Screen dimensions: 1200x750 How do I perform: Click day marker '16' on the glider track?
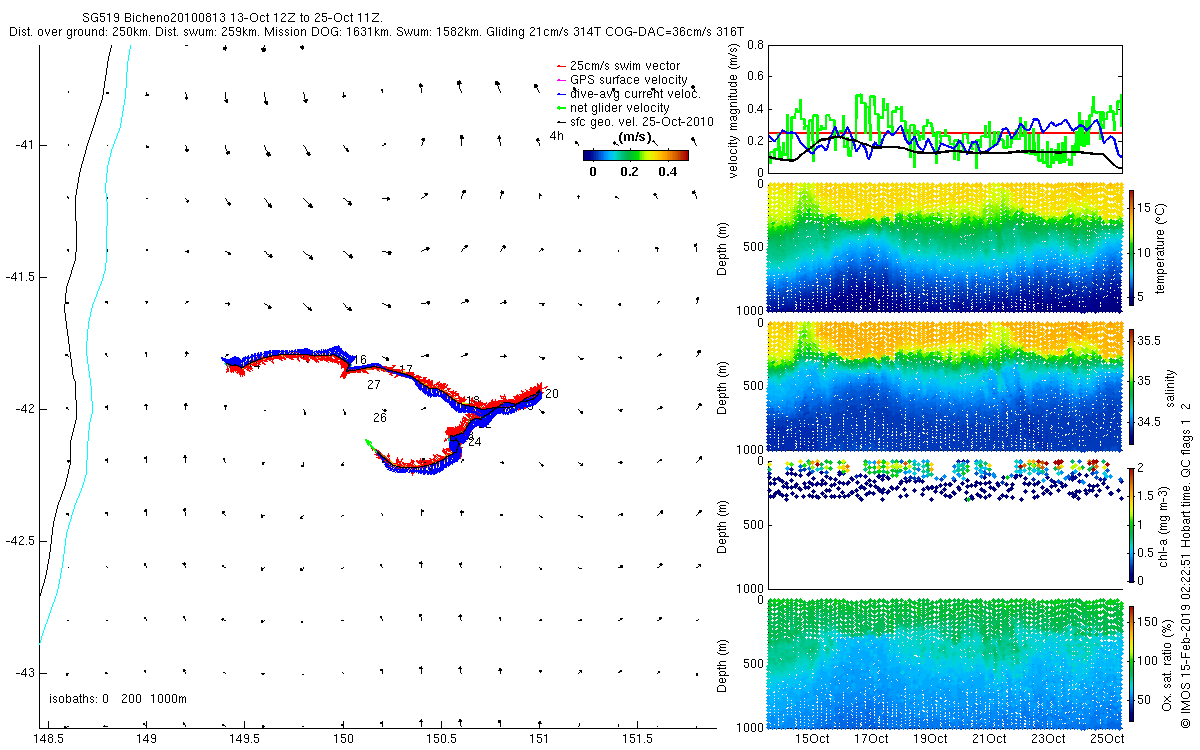click(360, 360)
